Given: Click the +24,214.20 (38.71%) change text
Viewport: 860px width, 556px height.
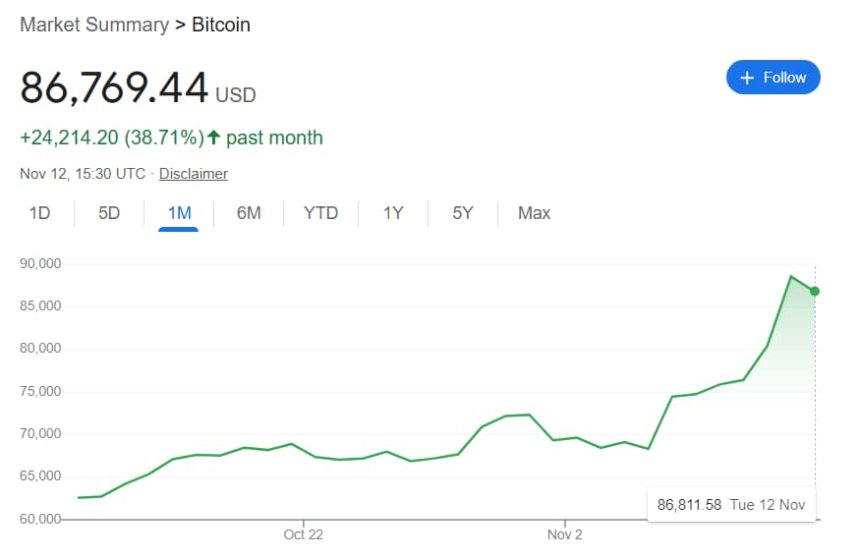Looking at the screenshot, I should [x=112, y=138].
